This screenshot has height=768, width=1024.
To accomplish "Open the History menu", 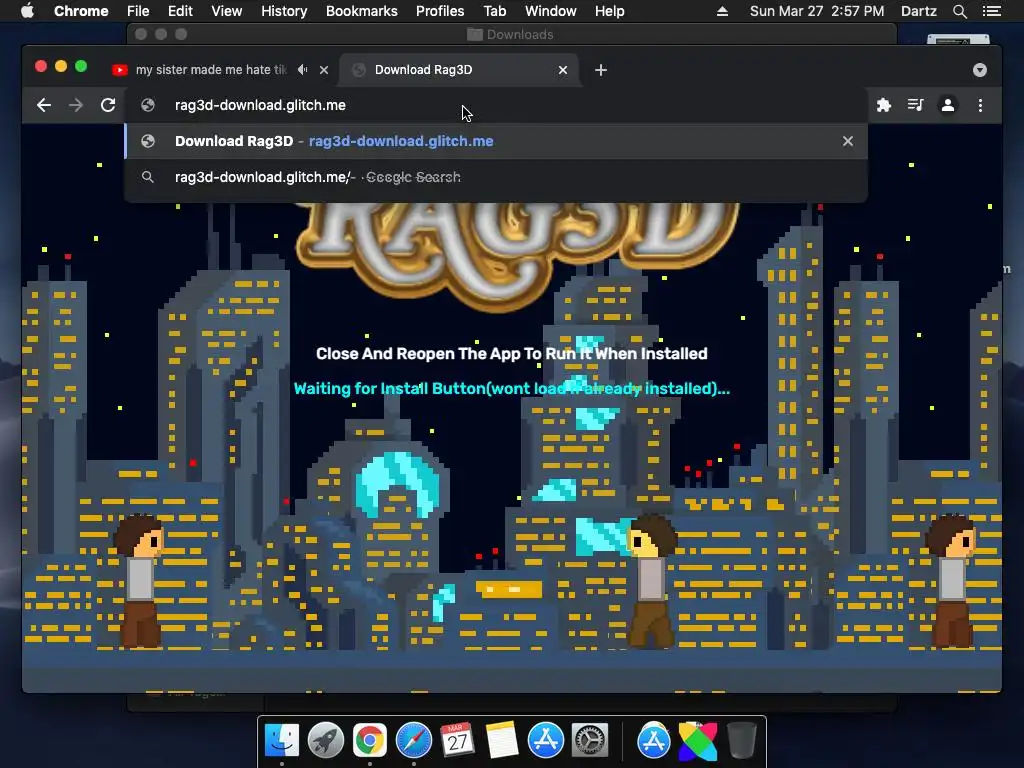I will (x=284, y=11).
